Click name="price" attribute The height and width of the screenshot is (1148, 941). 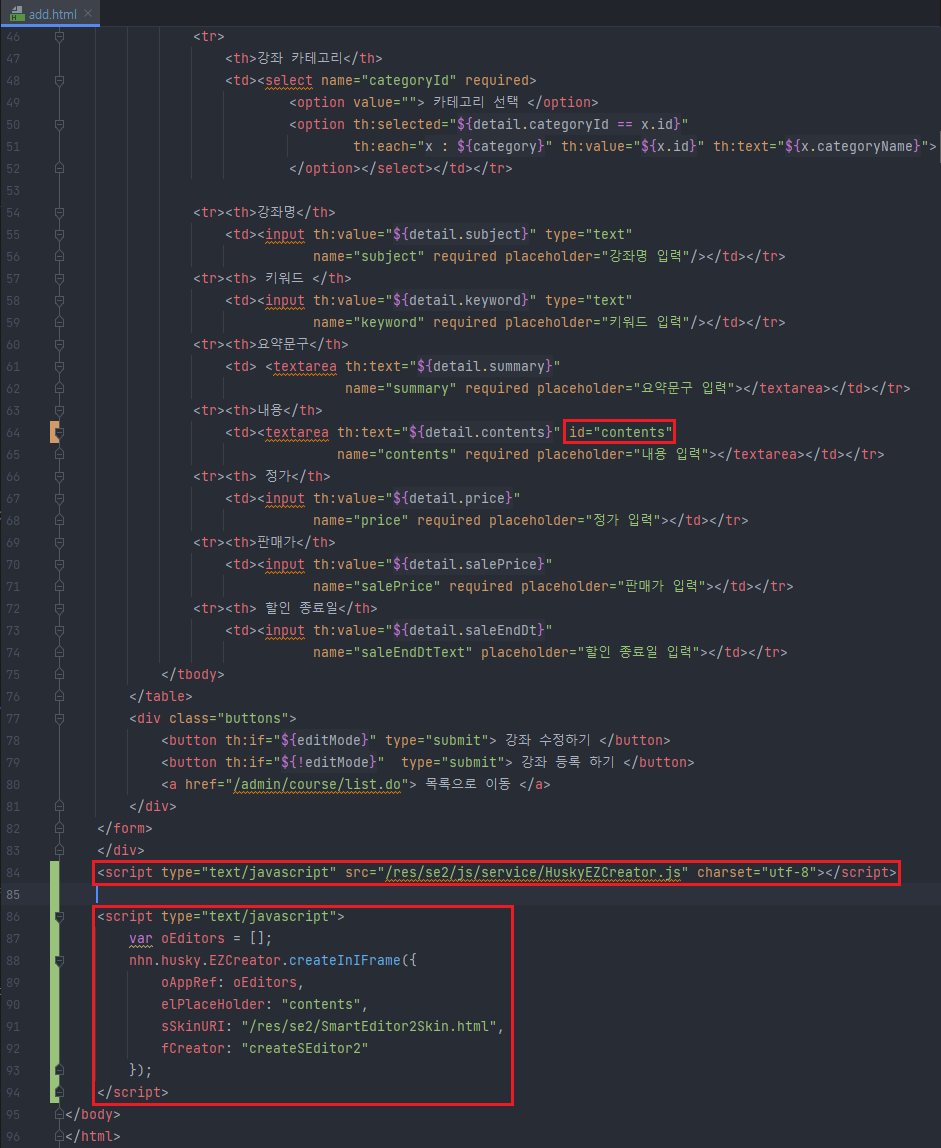click(x=360, y=520)
